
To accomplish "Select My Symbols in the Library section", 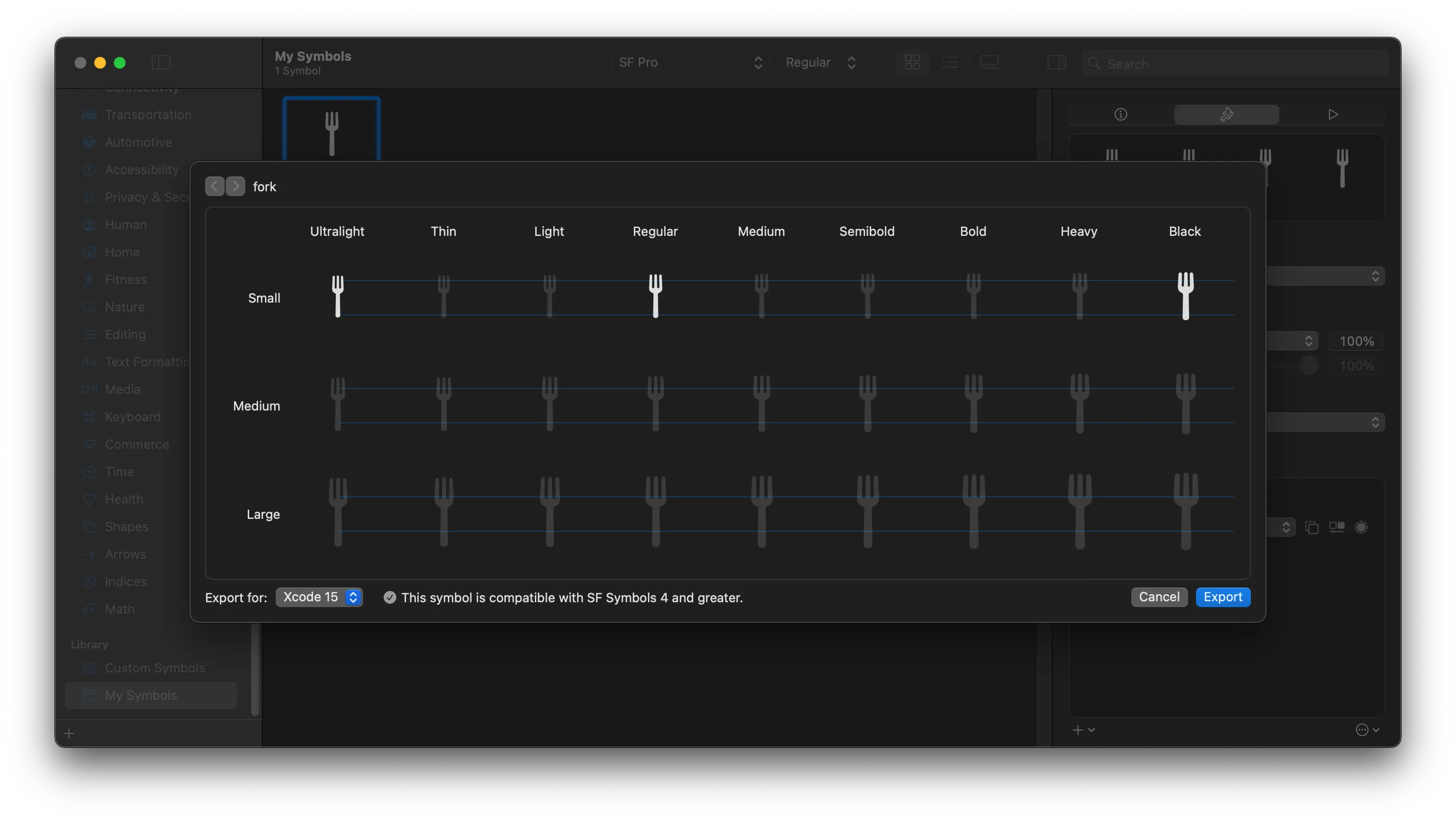I will (x=141, y=695).
